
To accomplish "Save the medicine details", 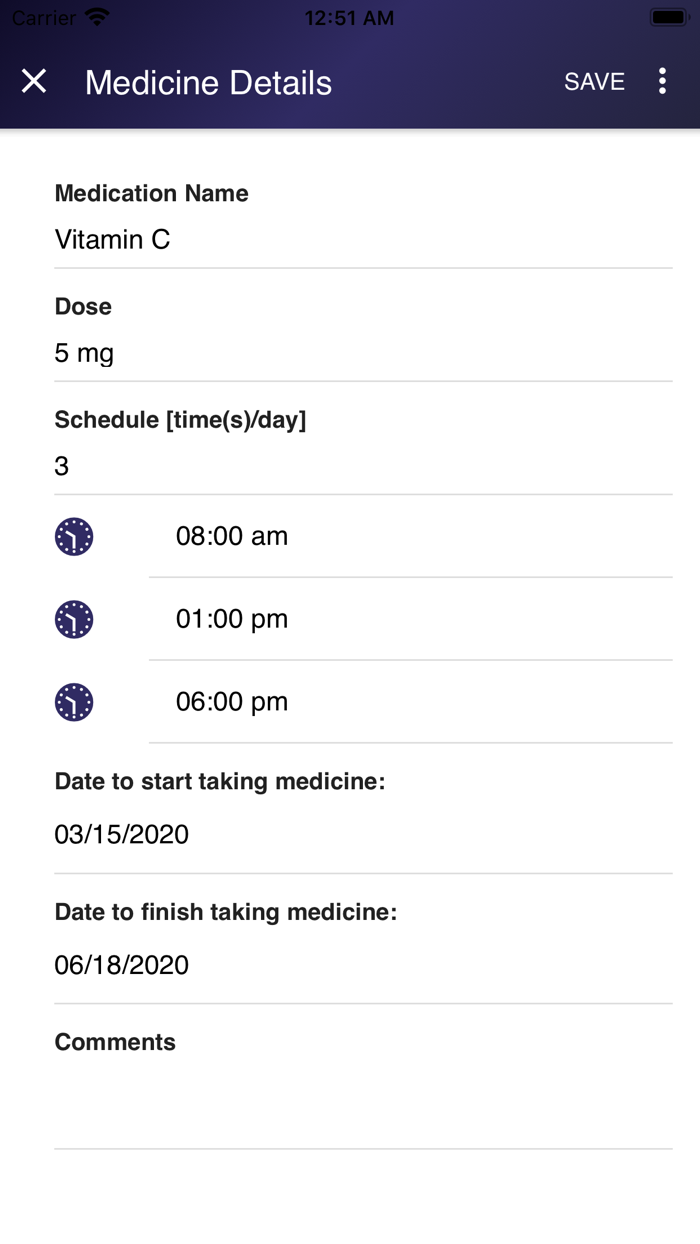I will (594, 82).
